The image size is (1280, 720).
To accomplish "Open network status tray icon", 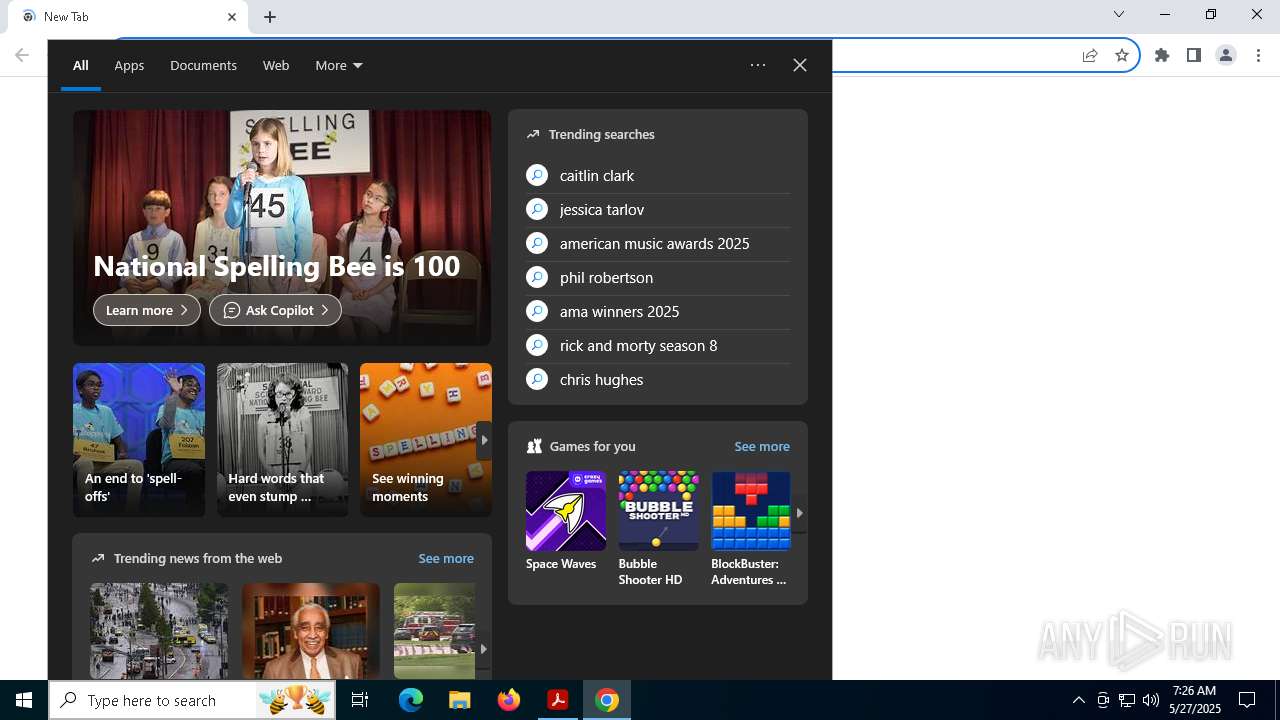I will [1127, 700].
